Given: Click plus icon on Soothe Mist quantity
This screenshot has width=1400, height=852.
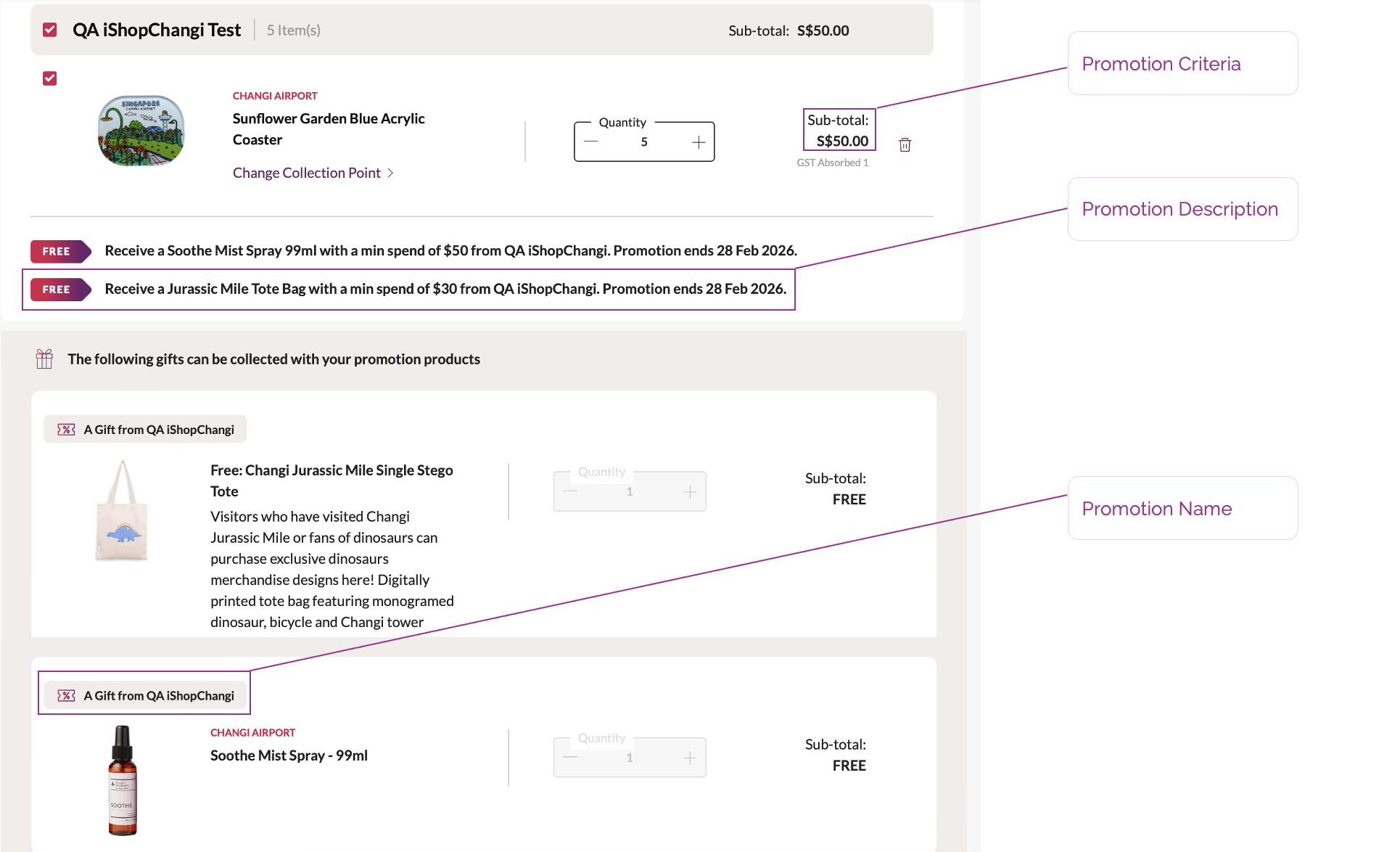Looking at the screenshot, I should click(689, 758).
